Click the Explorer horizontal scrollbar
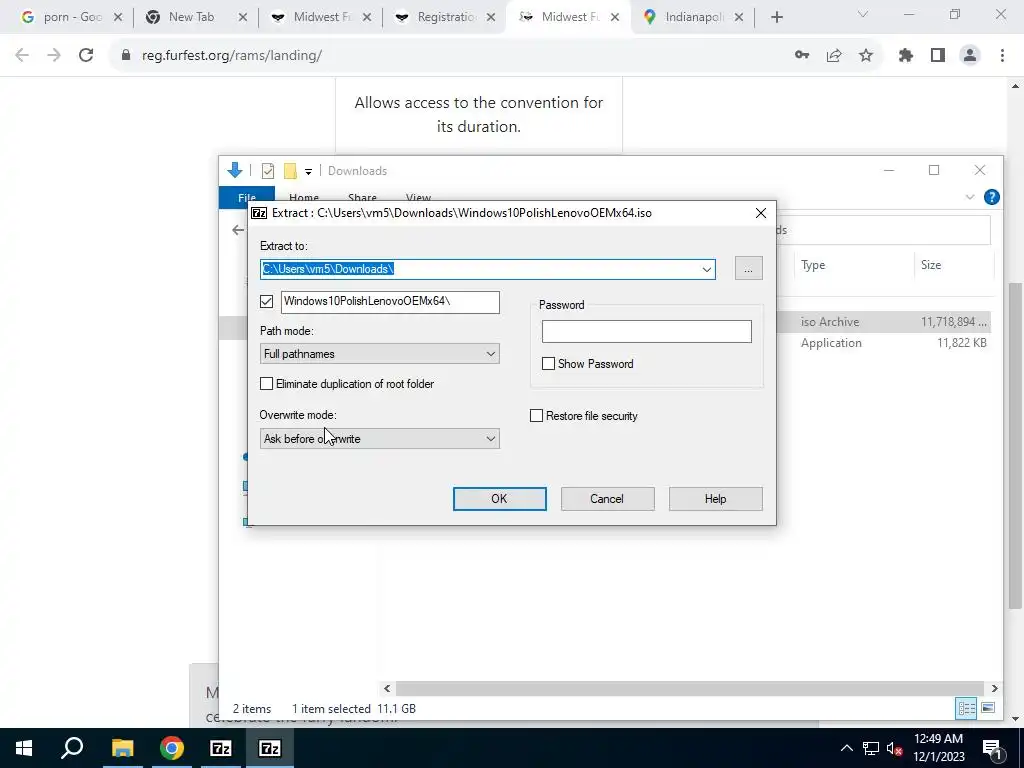1024x768 pixels. 690,688
